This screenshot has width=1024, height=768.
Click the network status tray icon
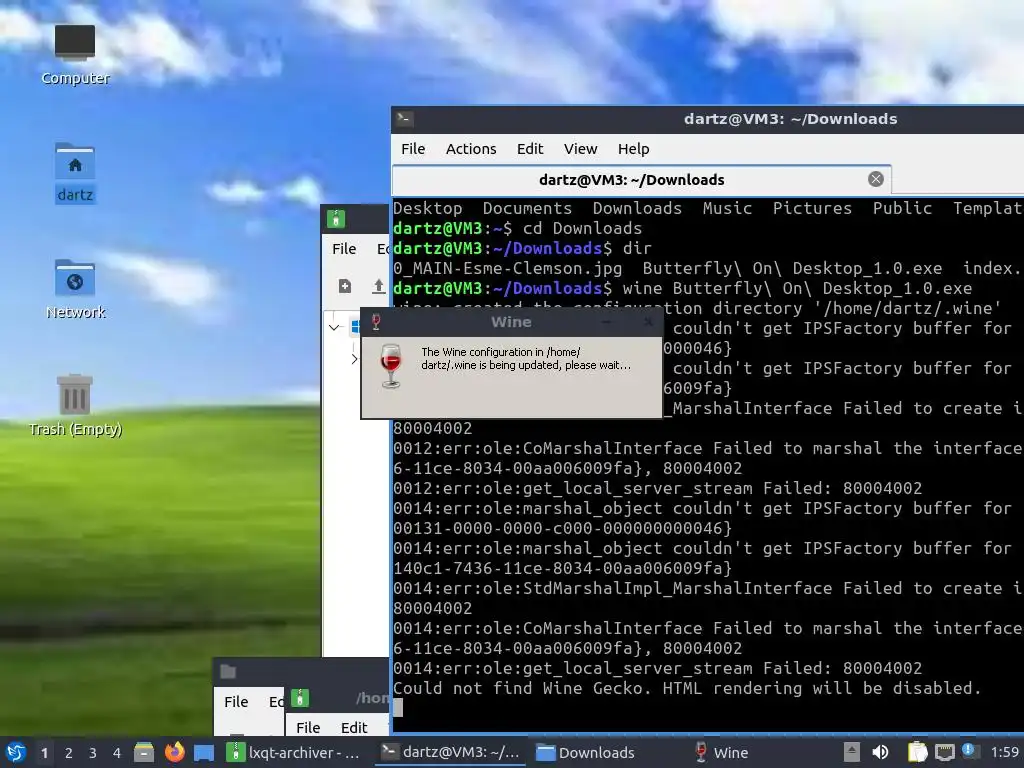(x=944, y=752)
